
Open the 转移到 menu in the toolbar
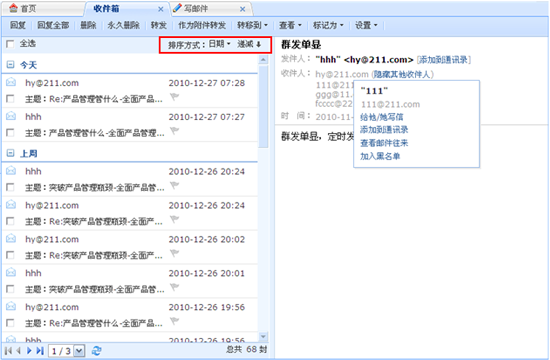point(252,25)
